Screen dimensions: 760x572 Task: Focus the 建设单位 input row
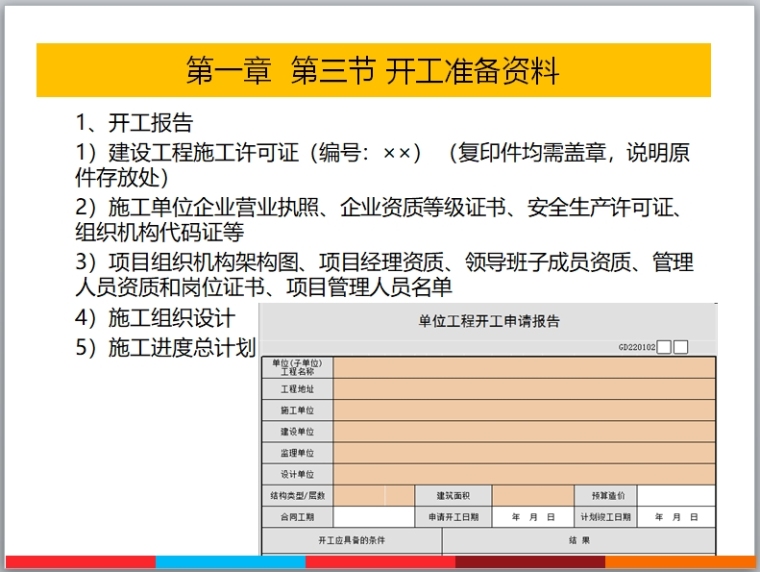coord(524,431)
